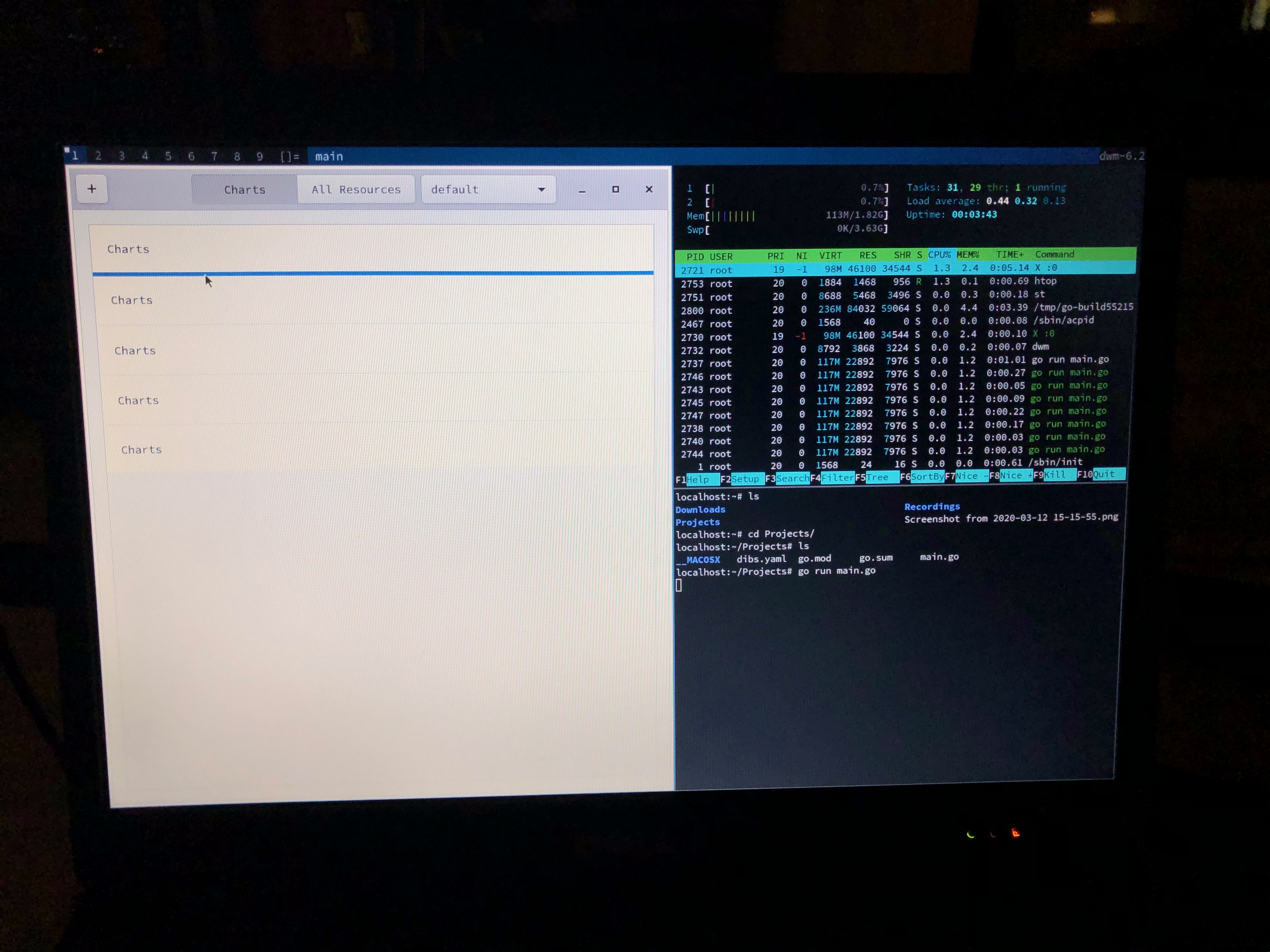Select dwm tag 3
Screen dimensions: 1270x952
[122, 156]
